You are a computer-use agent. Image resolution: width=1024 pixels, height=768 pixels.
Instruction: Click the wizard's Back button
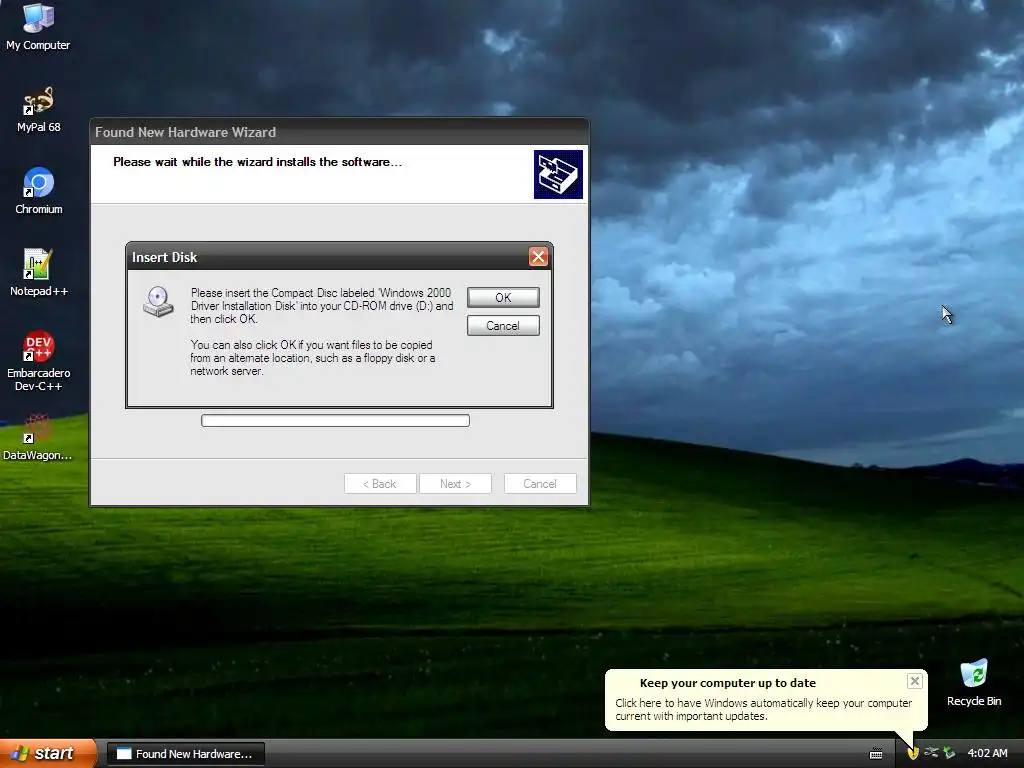point(380,483)
